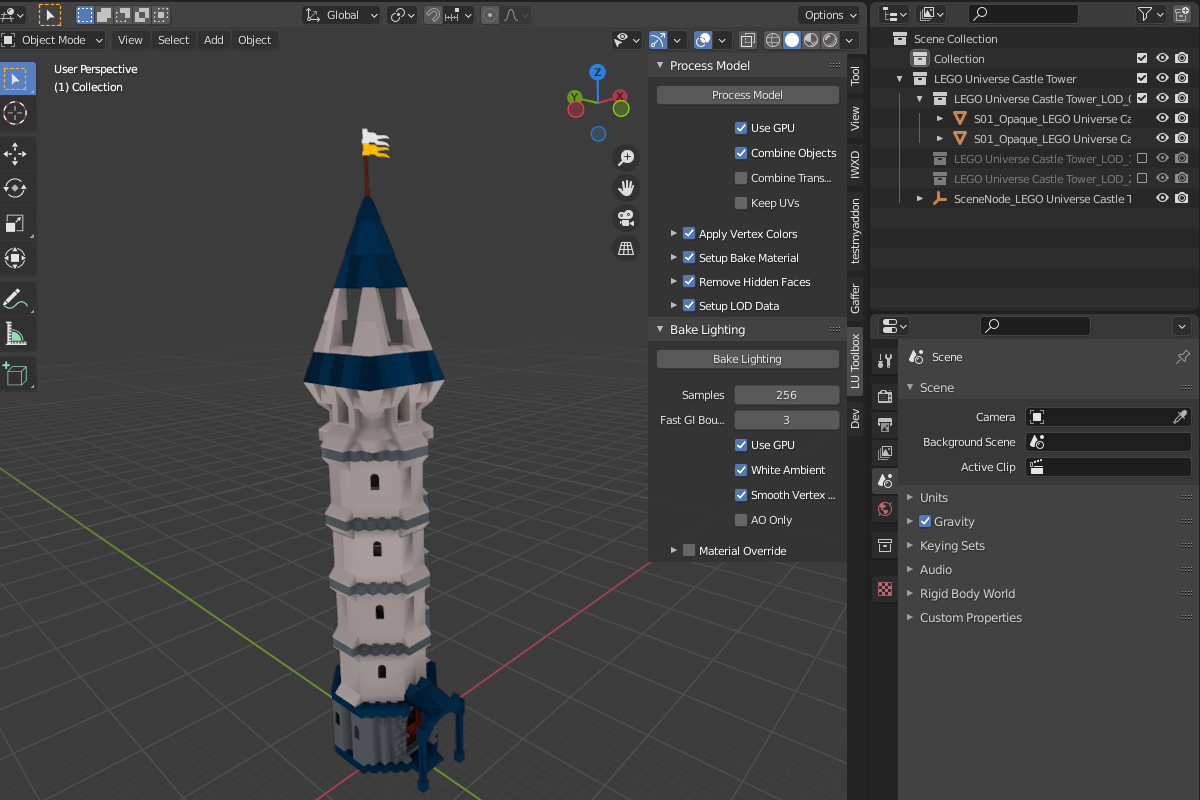Image resolution: width=1200 pixels, height=800 pixels.
Task: Expand the Rigid Body World panel
Action: coord(910,593)
